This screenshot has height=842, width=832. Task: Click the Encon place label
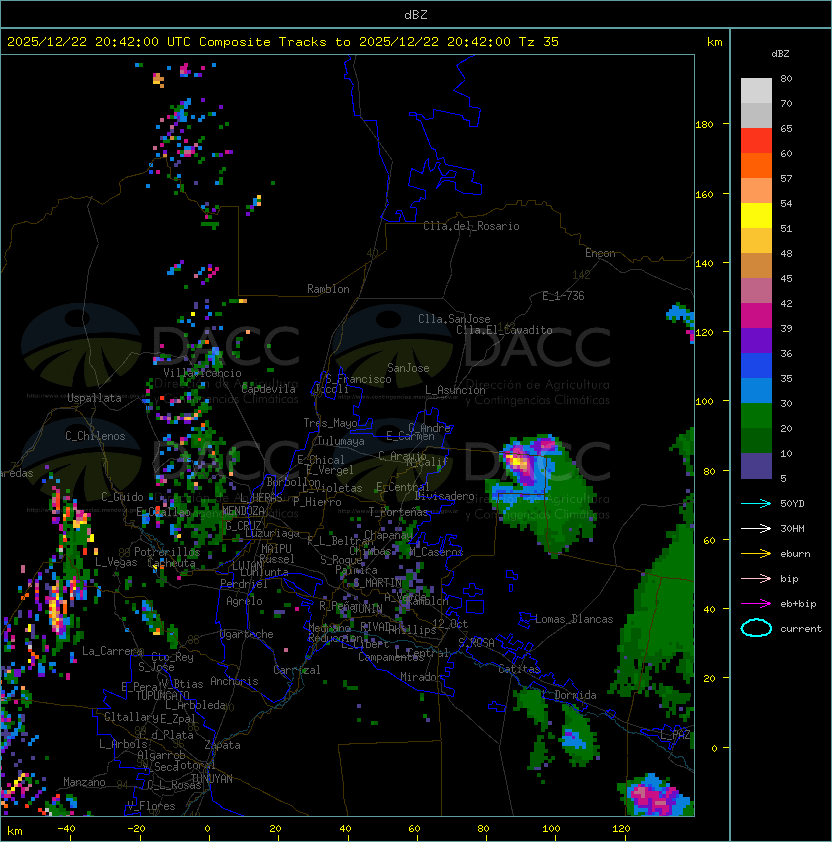(x=600, y=253)
